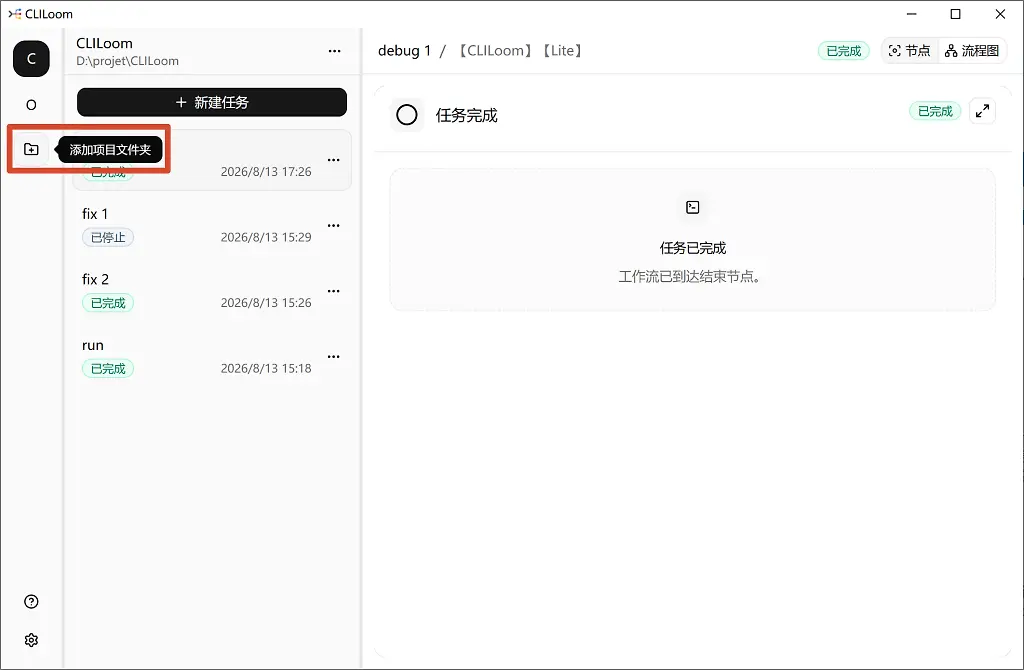Screen dimensions: 1024x670
Task: Switch to the 流程图 (flowchart) view tab
Action: [x=972, y=51]
